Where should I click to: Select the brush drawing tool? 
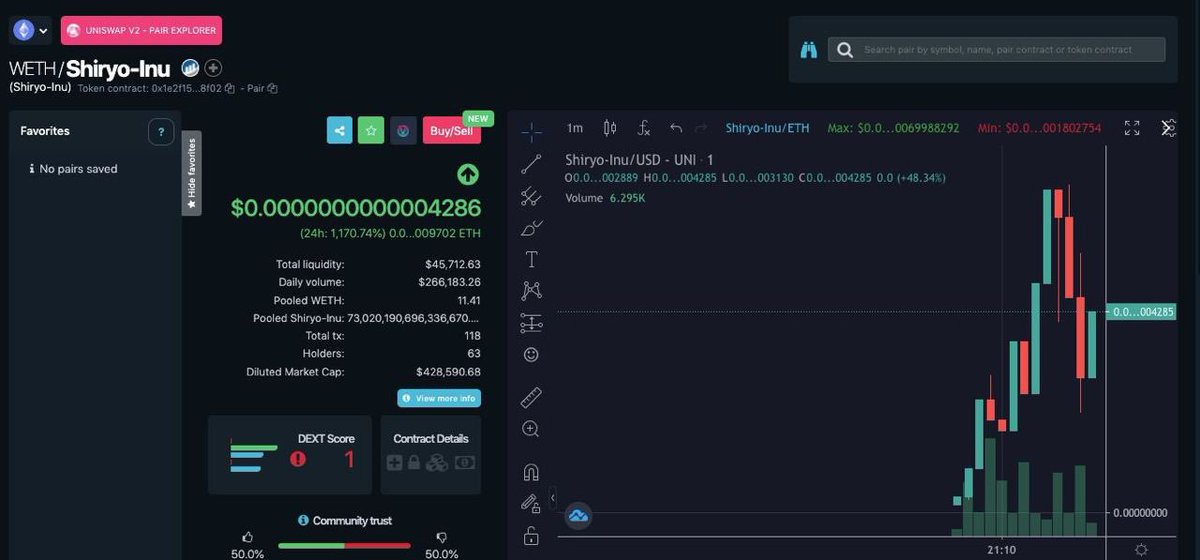click(531, 228)
